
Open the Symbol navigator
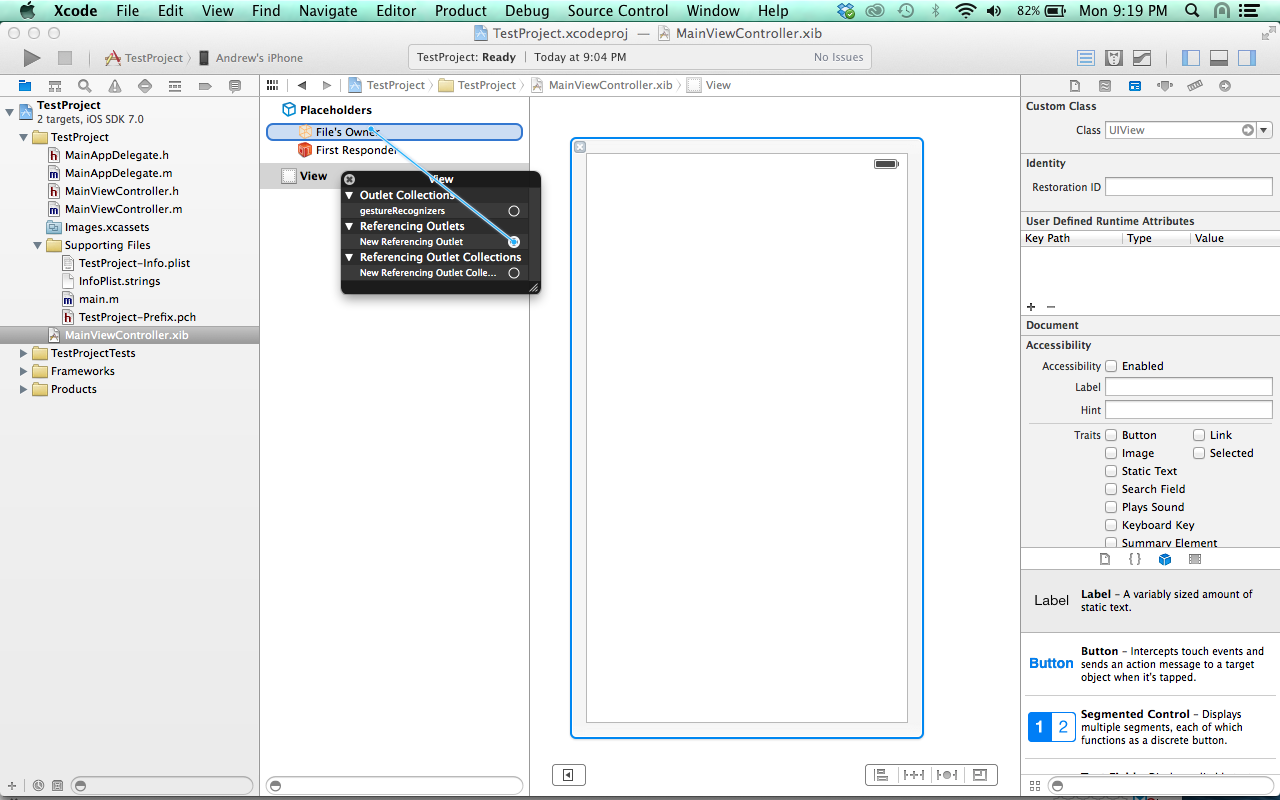55,86
